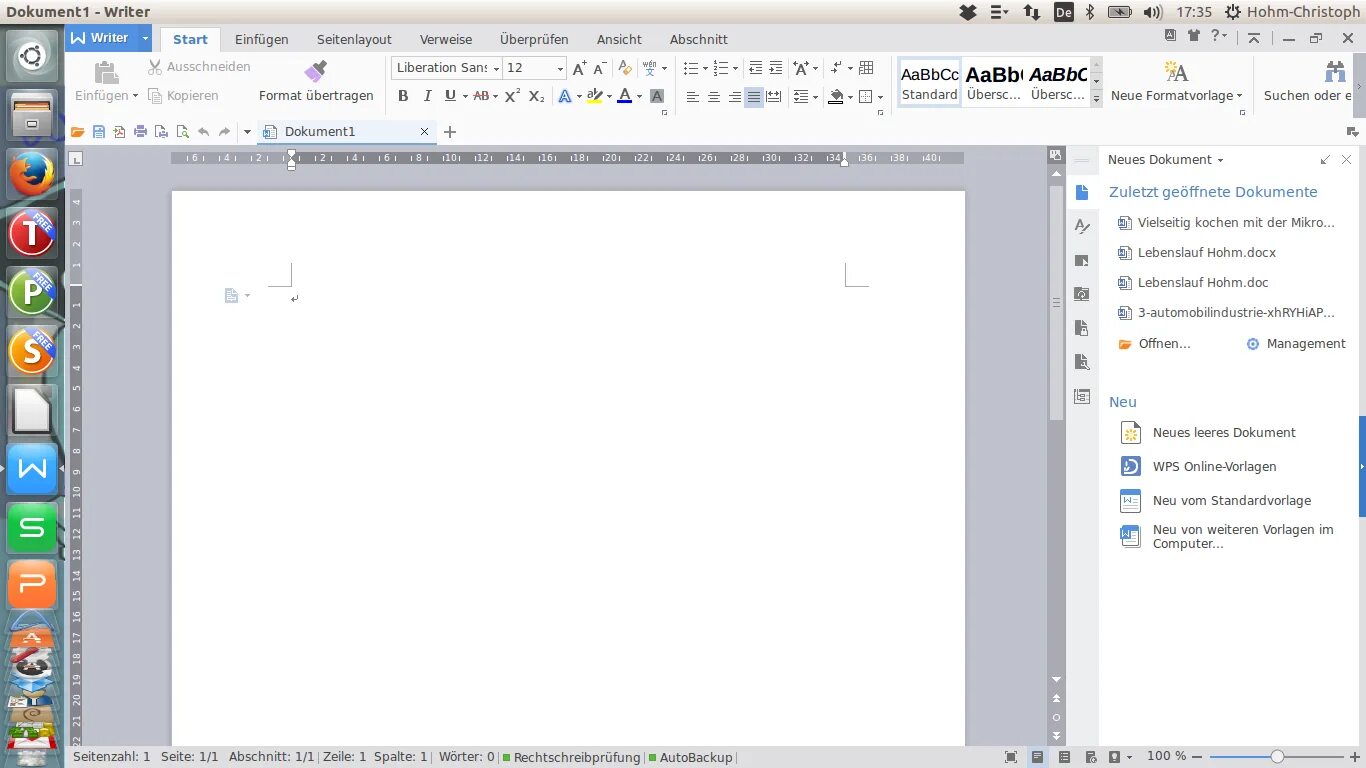This screenshot has height=768, width=1366.
Task: Click font color A swatch
Action: (625, 96)
